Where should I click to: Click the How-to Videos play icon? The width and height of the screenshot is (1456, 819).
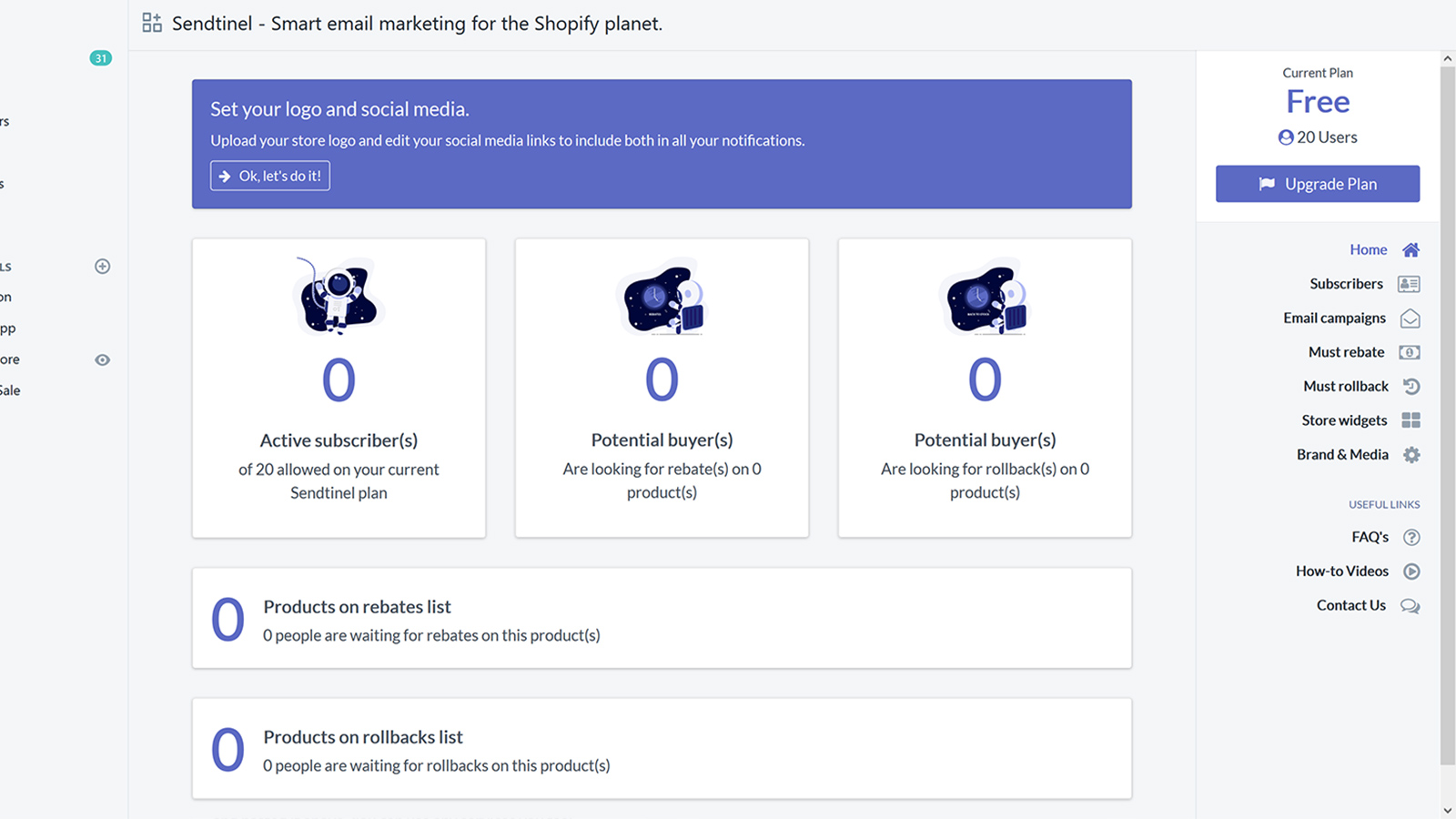click(1411, 571)
